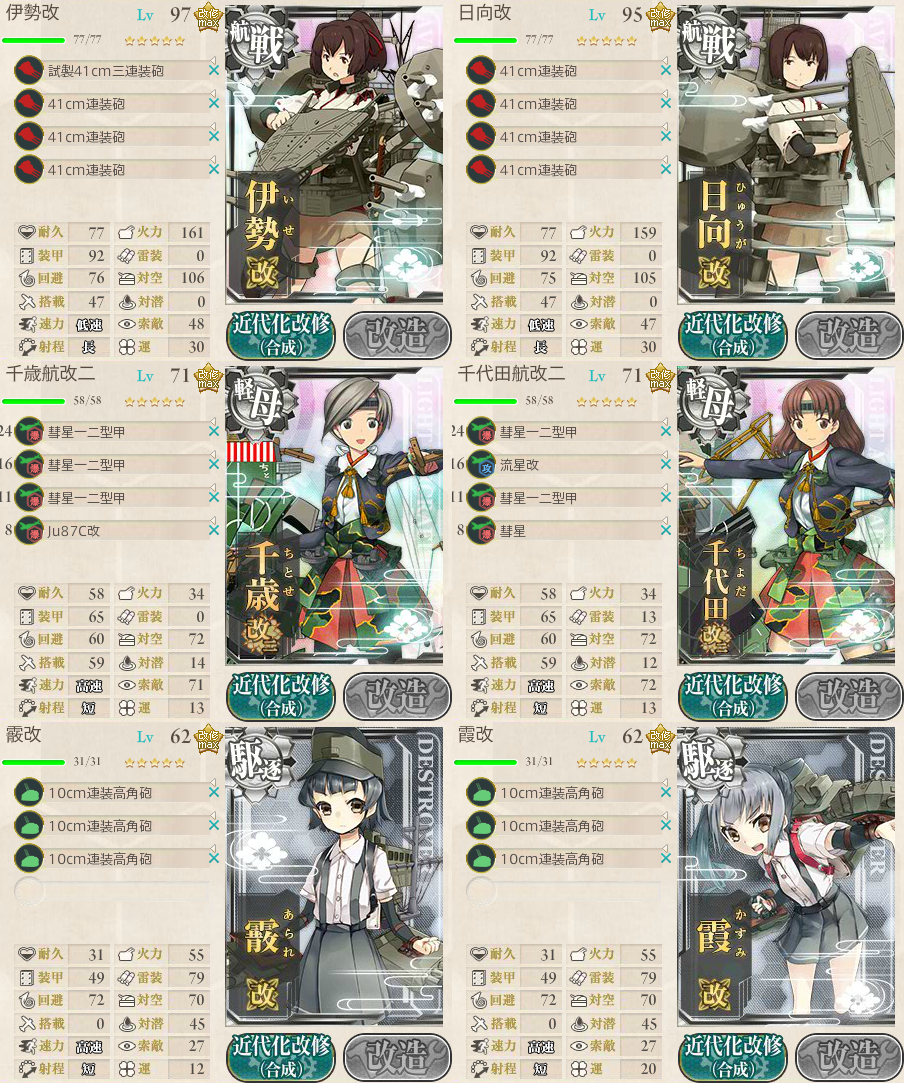Viewport: 904px width, 1083px height.
Task: Open Kasumi's empty fourth equipment slot
Action: click(x=566, y=892)
